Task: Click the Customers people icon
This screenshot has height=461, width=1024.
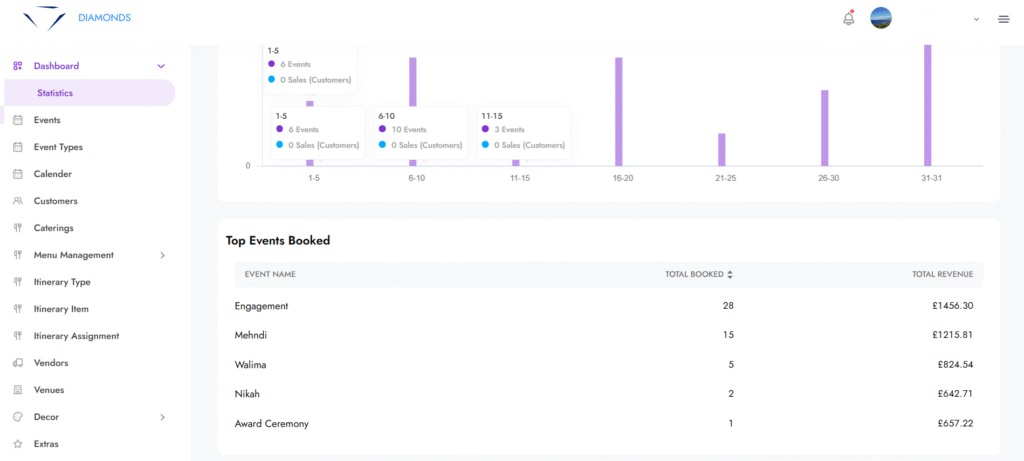Action: (x=18, y=201)
